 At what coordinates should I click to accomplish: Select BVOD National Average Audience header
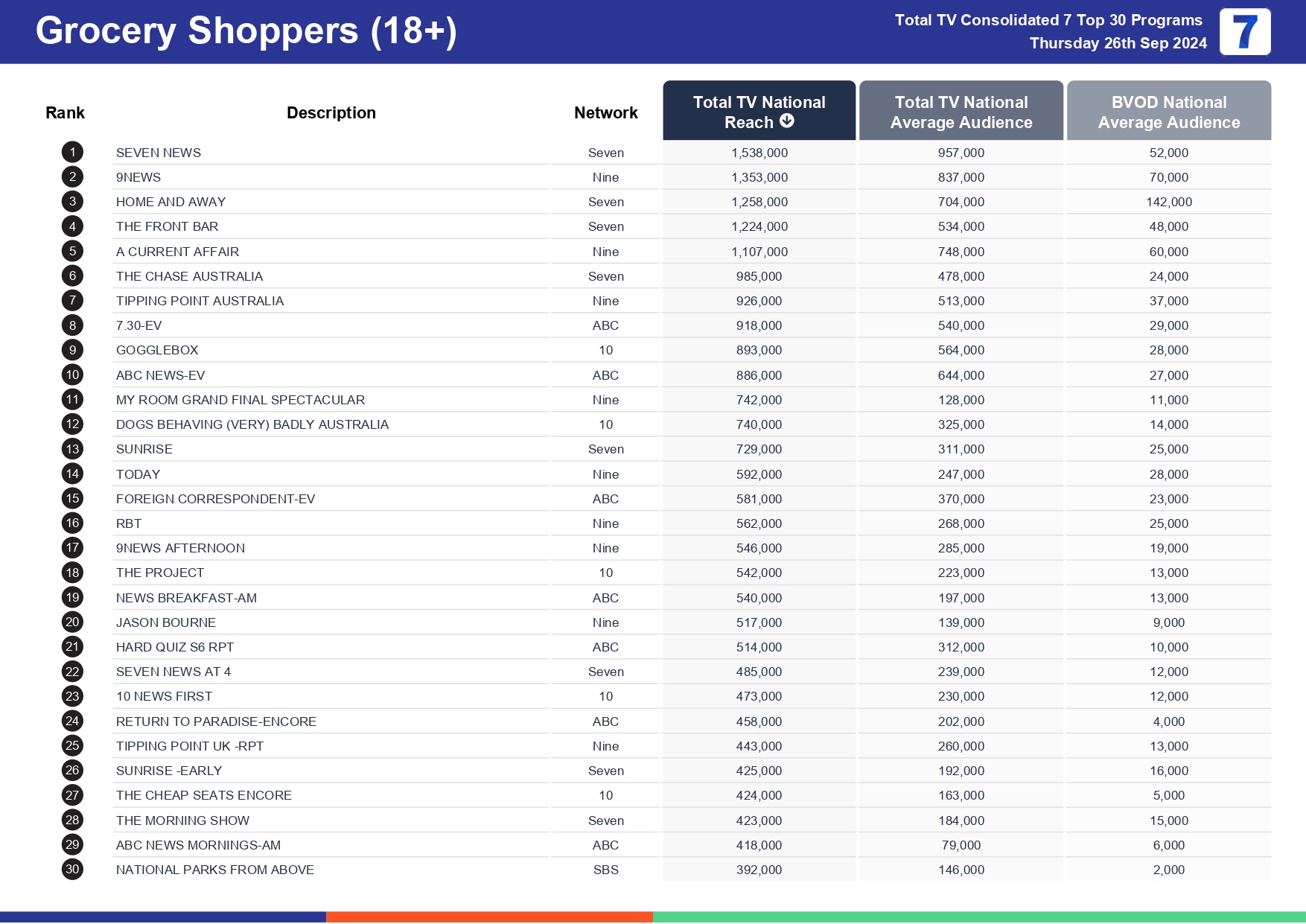[1168, 112]
